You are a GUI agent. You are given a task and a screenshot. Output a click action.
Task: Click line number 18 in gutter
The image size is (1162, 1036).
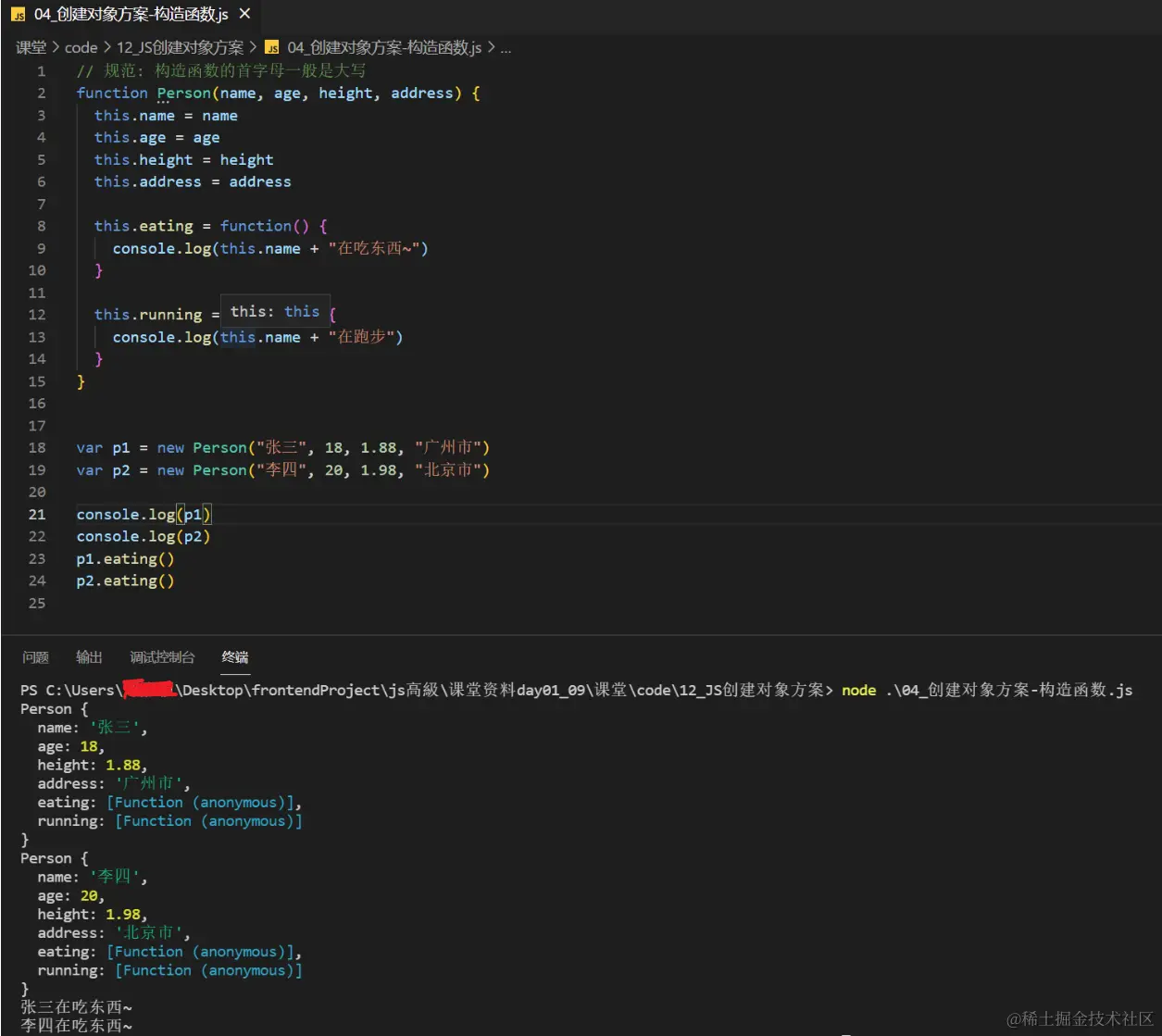click(37, 448)
